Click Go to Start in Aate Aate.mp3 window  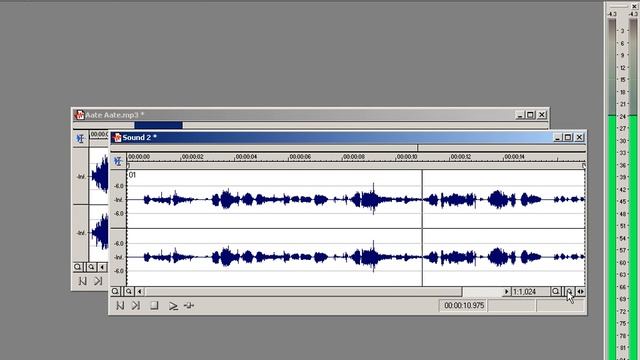[x=82, y=281]
